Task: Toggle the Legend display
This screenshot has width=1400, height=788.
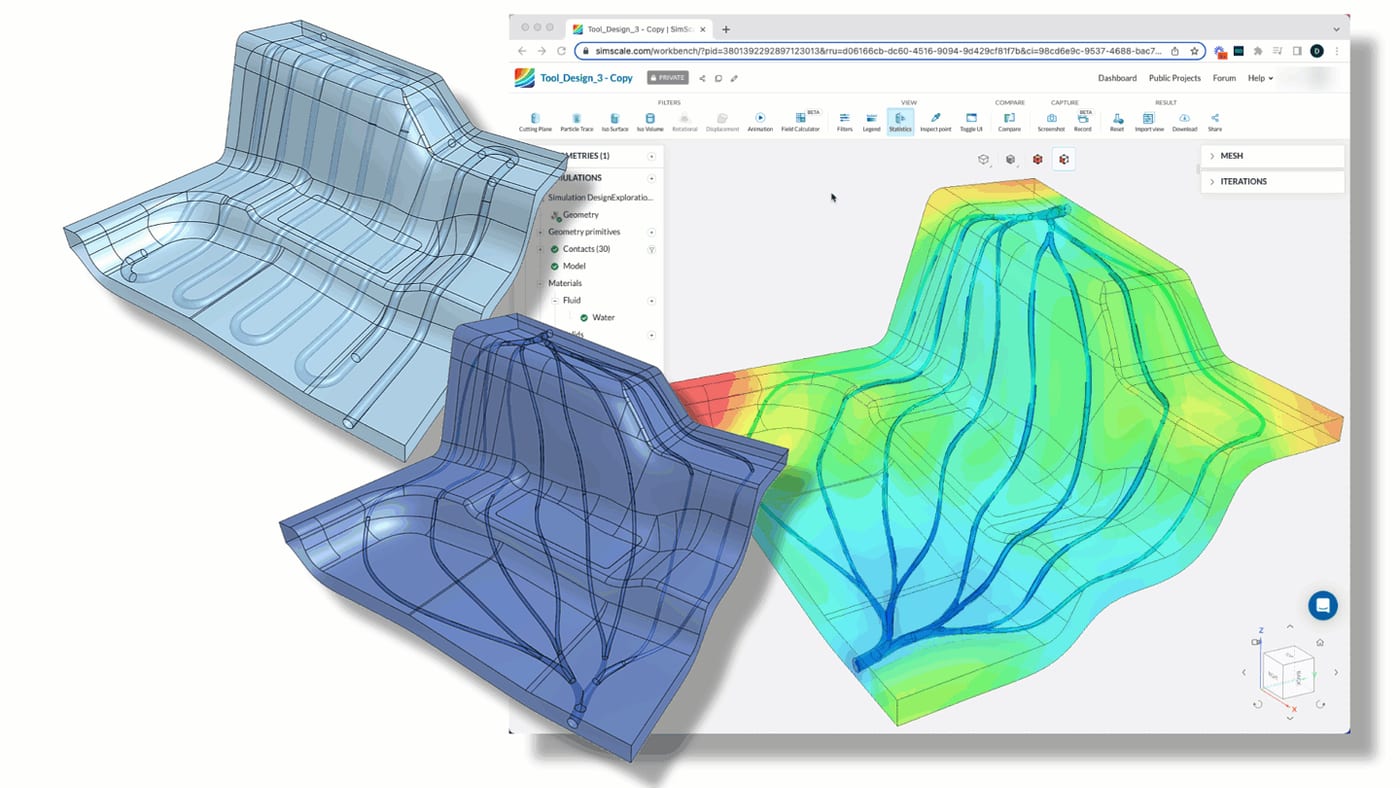Action: tap(872, 122)
